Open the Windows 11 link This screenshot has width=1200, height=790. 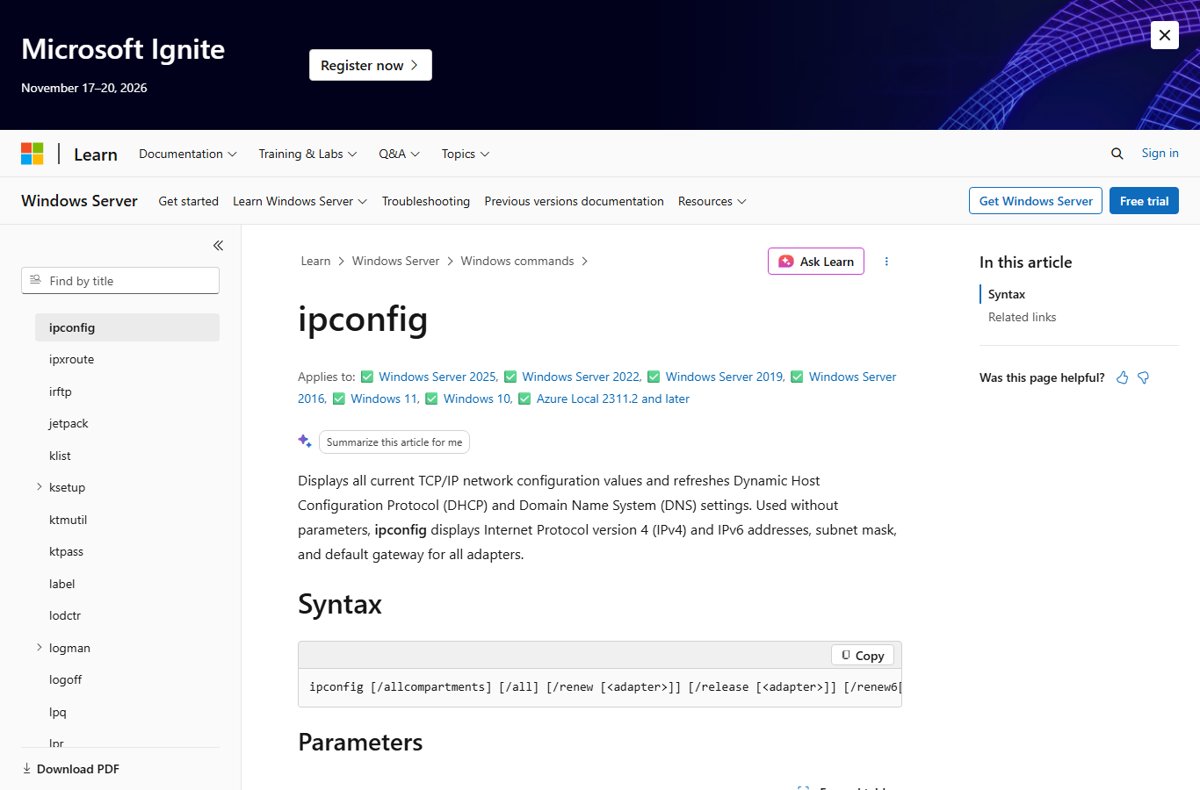click(384, 399)
